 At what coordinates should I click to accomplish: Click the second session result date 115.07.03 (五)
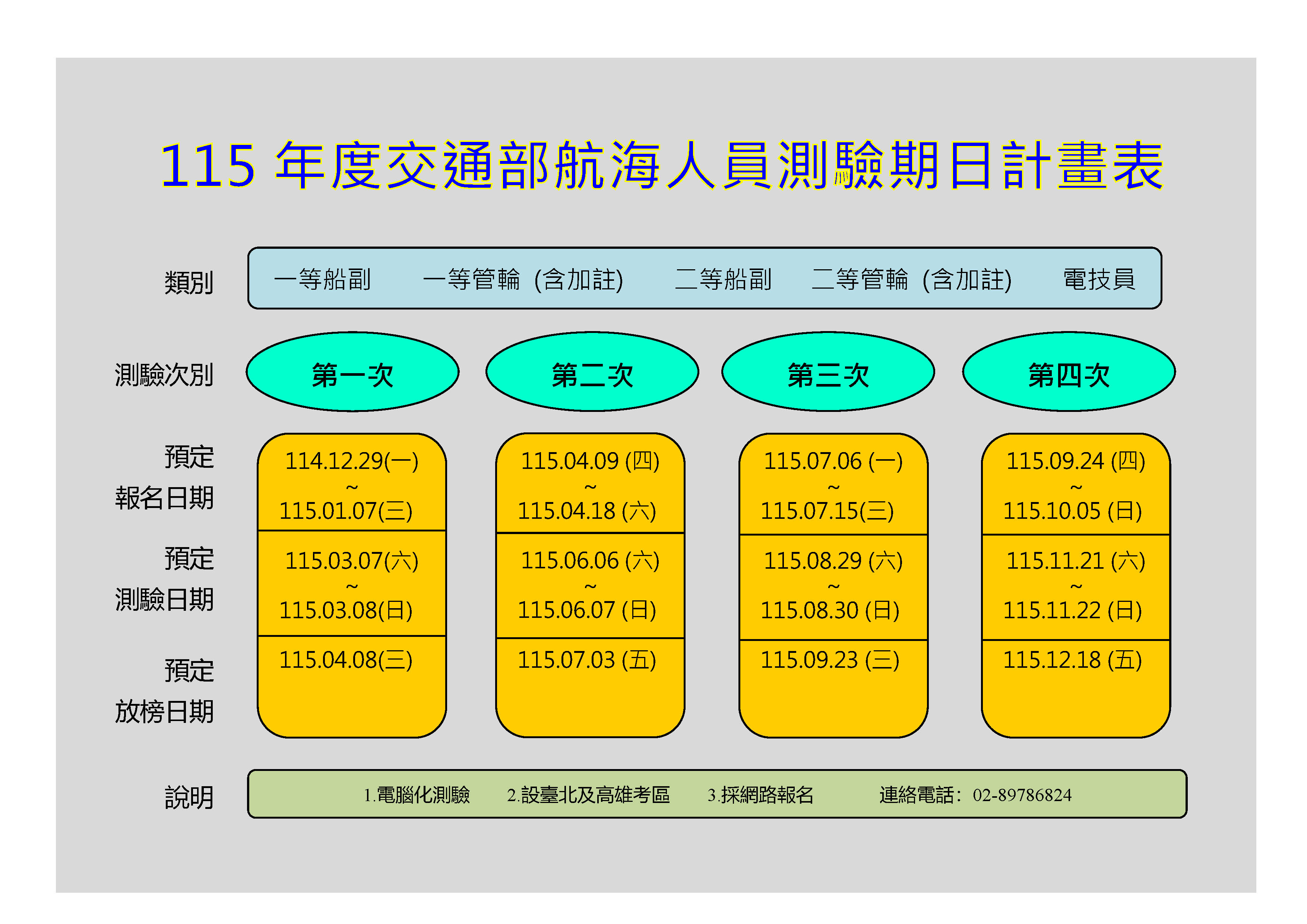[587, 660]
